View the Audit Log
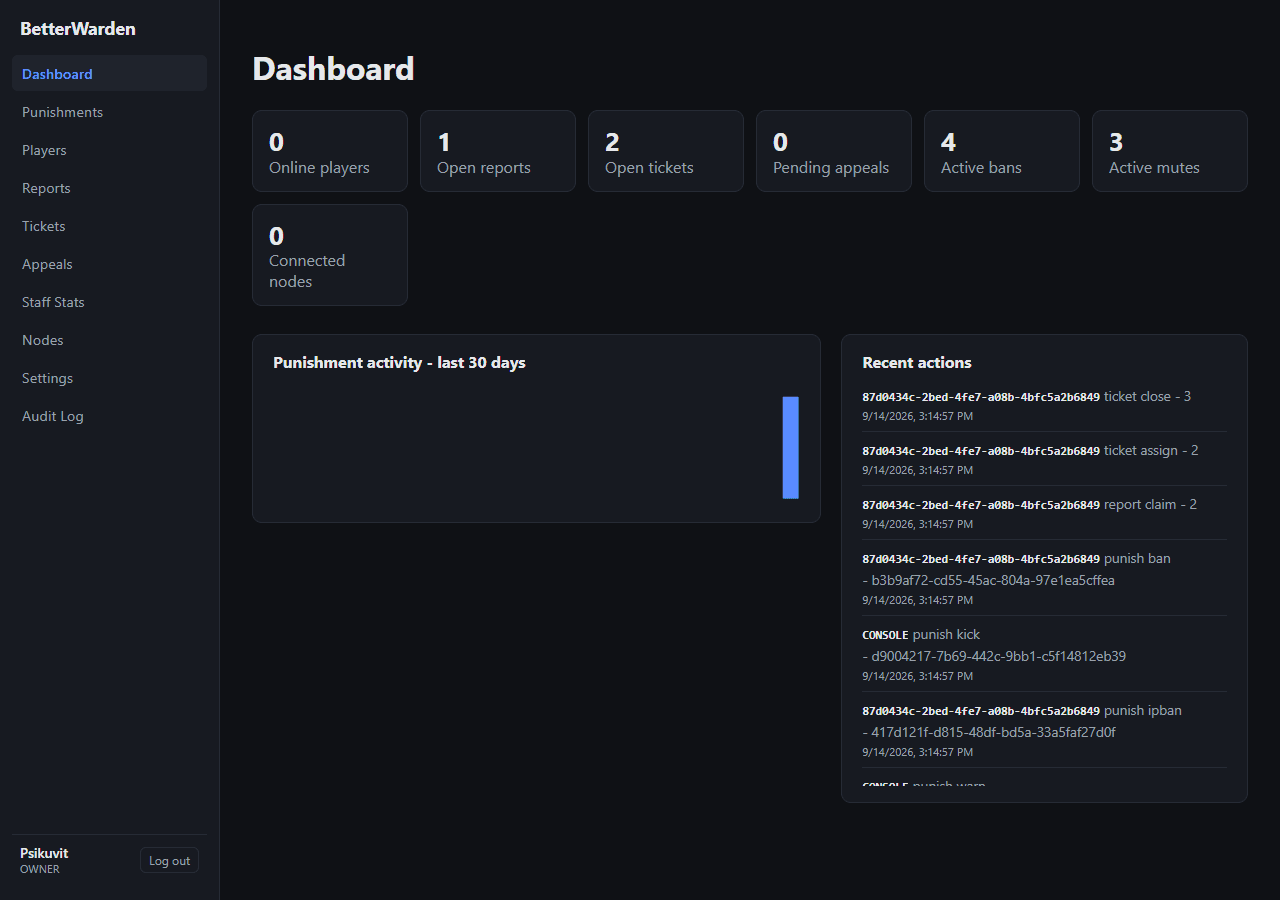1280x900 pixels. click(109, 416)
